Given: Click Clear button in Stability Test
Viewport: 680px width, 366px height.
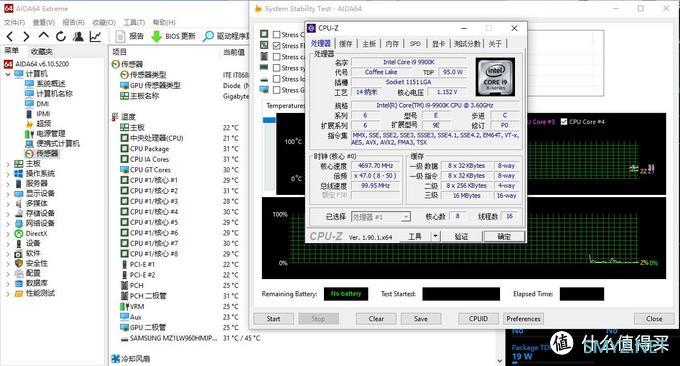Looking at the screenshot, I should [376, 319].
